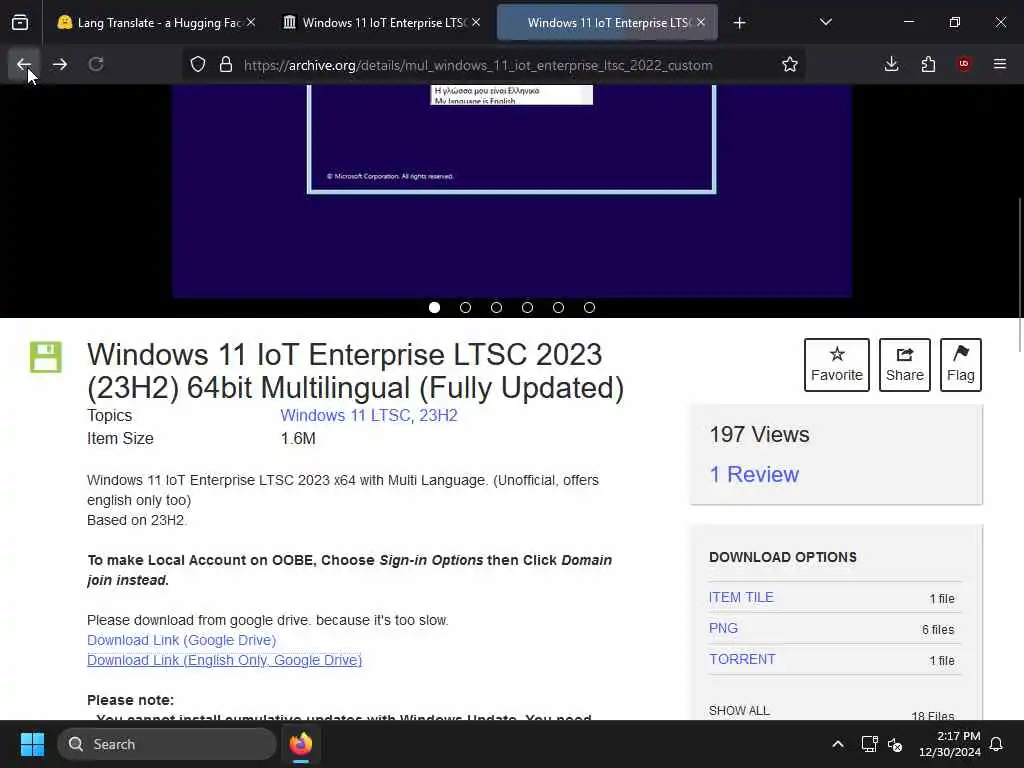
Task: Open a new browser tab
Action: coord(739,23)
